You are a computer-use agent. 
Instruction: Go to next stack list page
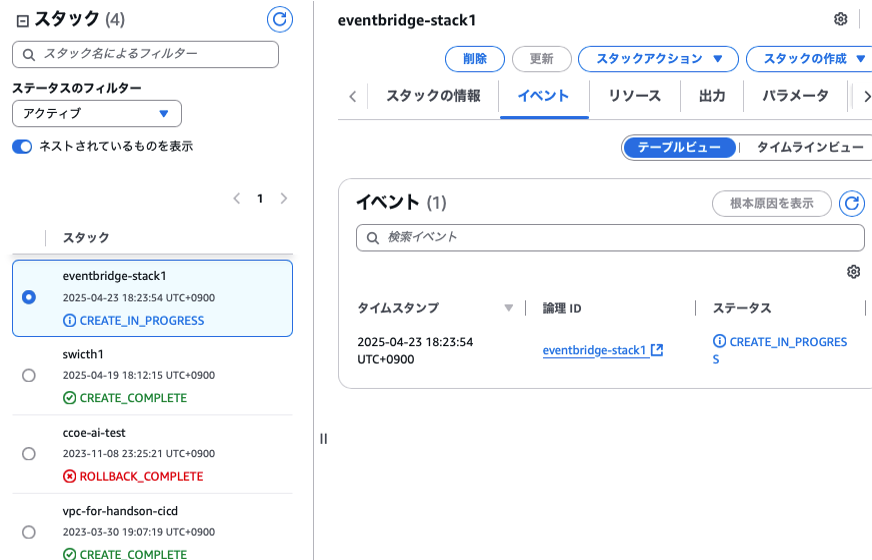[x=284, y=199]
